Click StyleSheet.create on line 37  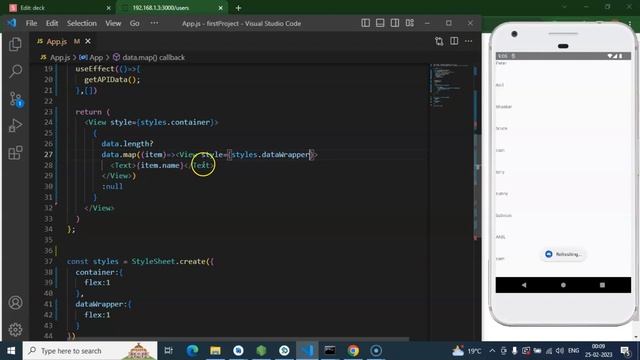coord(171,262)
